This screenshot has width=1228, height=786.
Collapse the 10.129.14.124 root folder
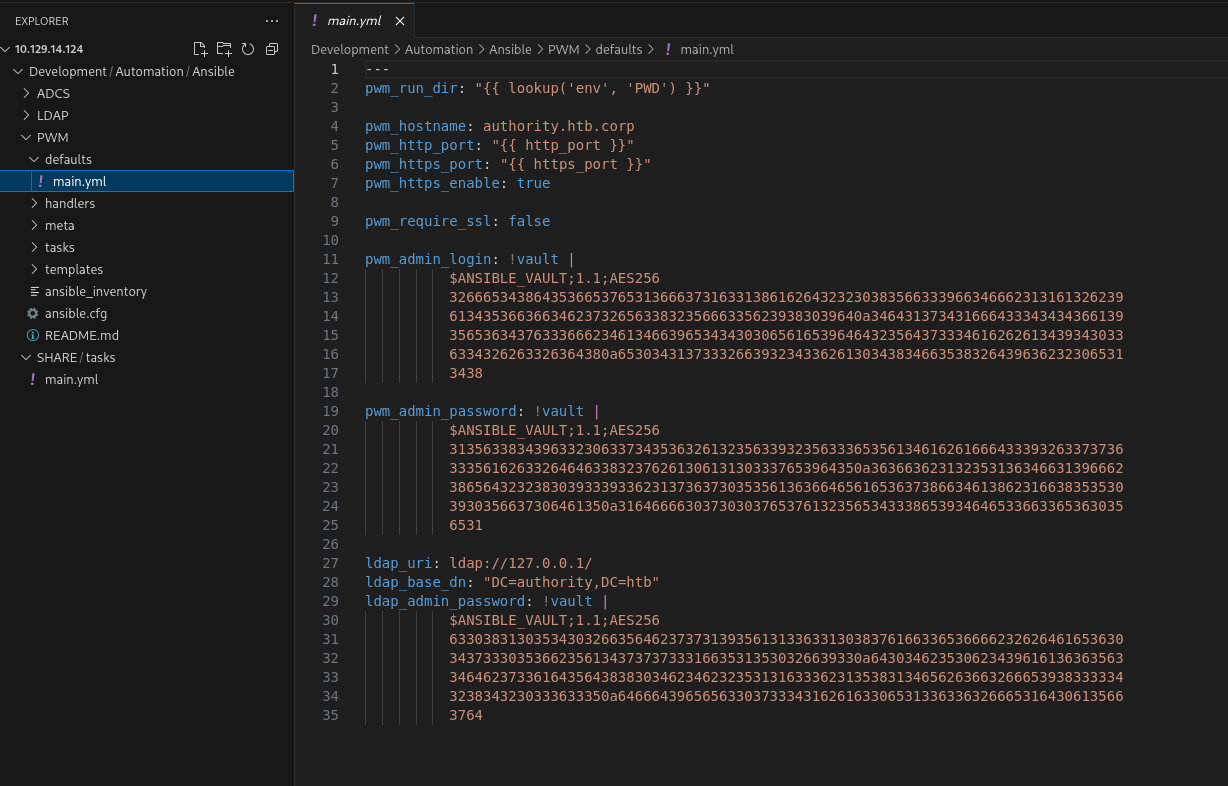click(x=5, y=49)
